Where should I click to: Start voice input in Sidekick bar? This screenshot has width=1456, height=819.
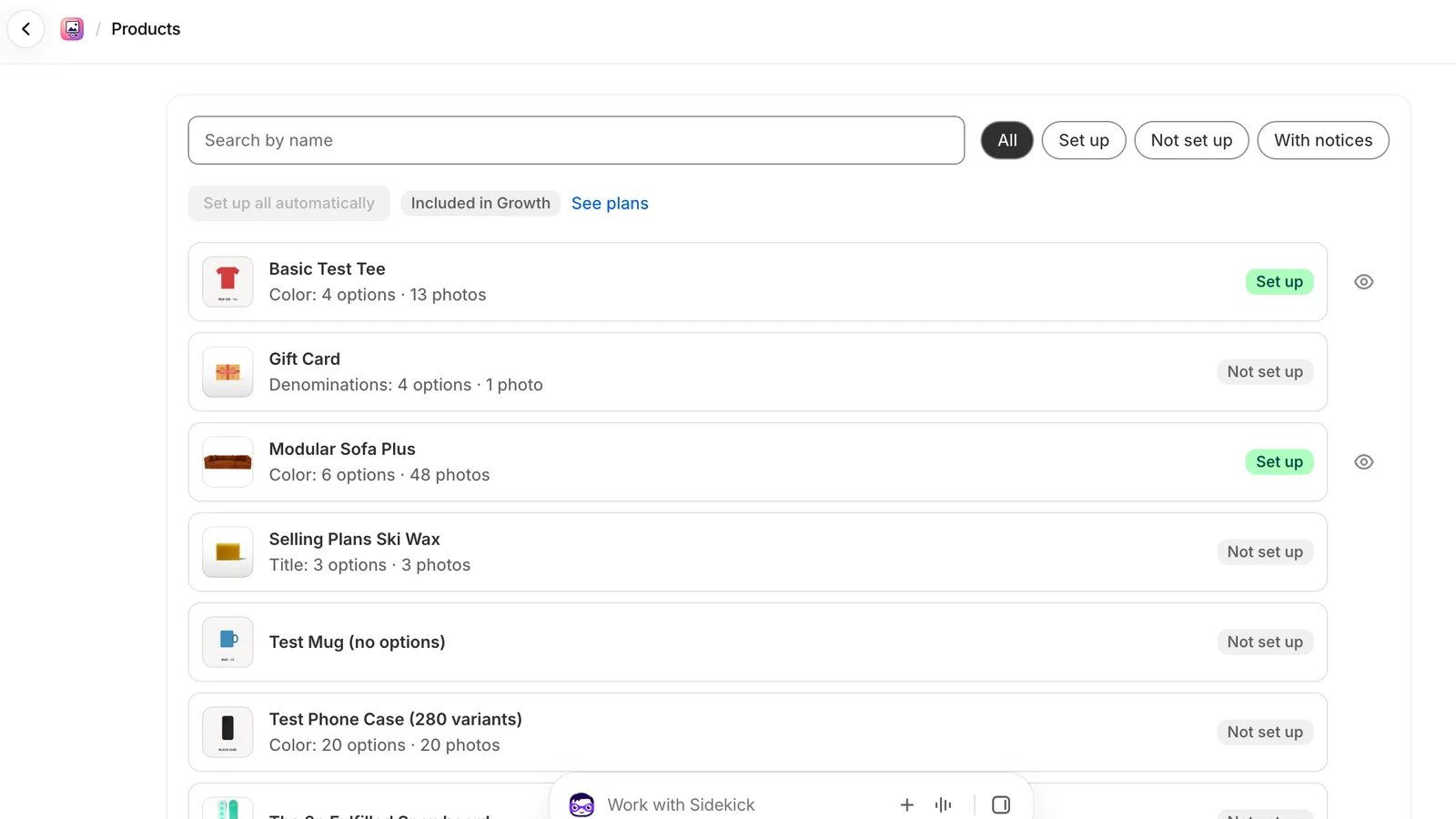(x=943, y=804)
